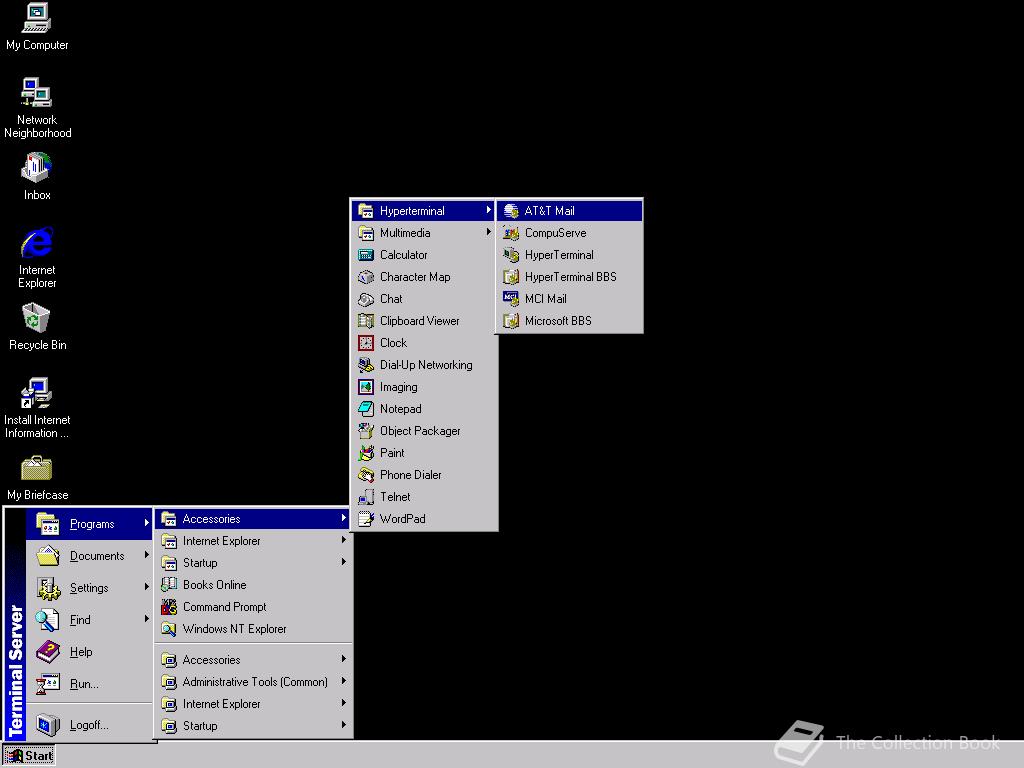Click the Clock icon in Accessories

tap(366, 343)
